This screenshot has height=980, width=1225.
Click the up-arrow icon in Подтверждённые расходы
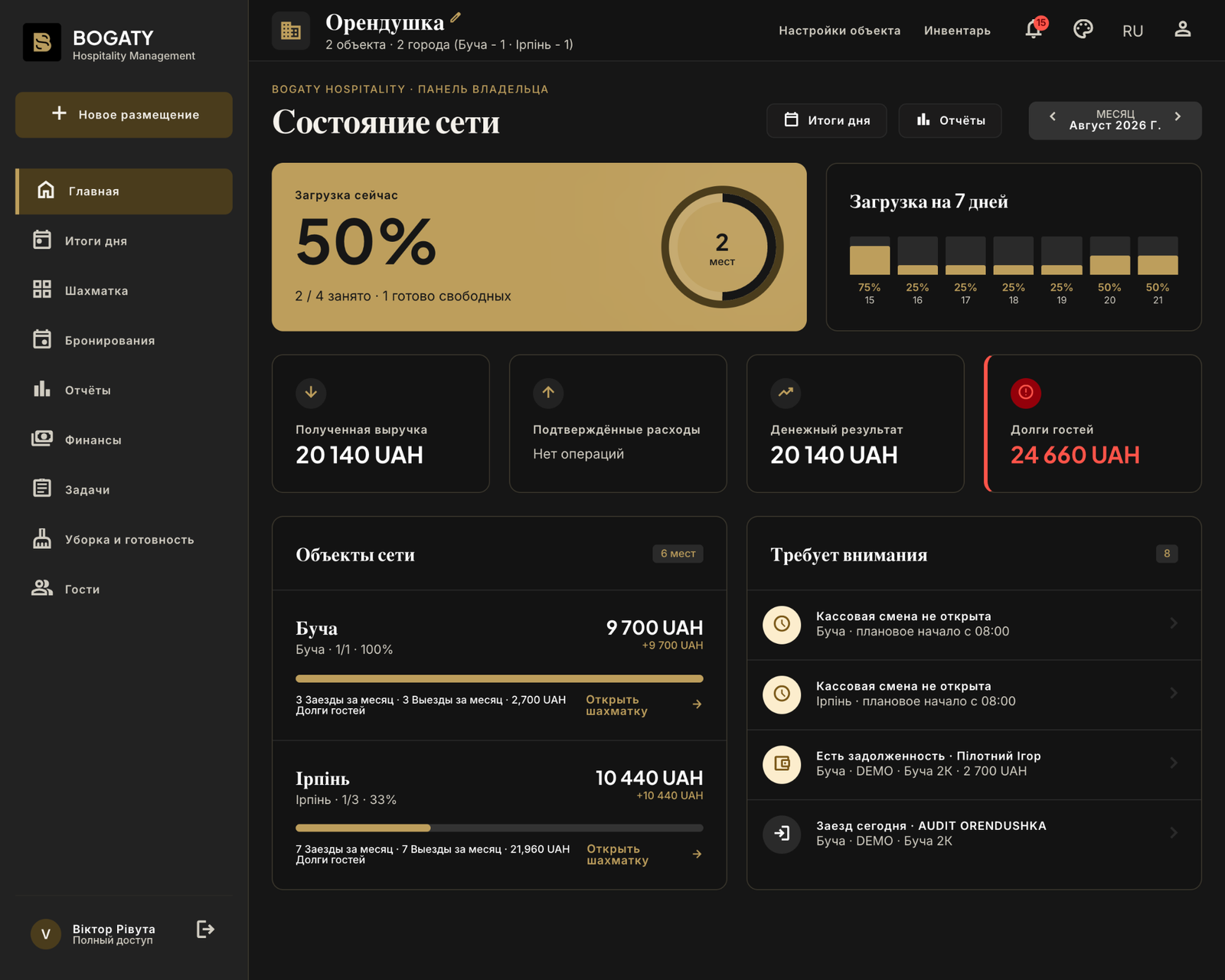pyautogui.click(x=548, y=393)
